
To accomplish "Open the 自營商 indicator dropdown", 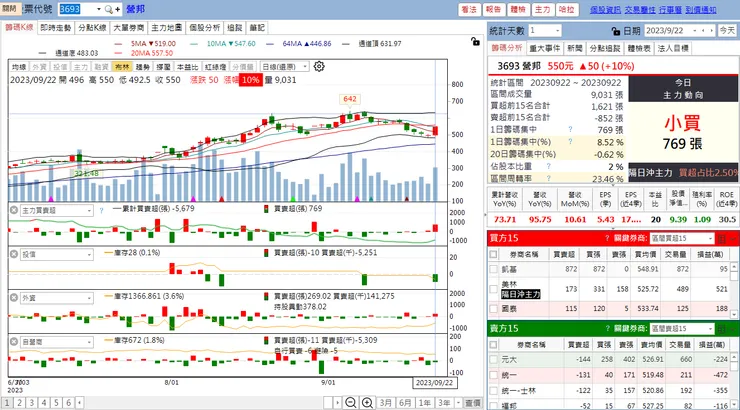I will pyautogui.click(x=89, y=342).
